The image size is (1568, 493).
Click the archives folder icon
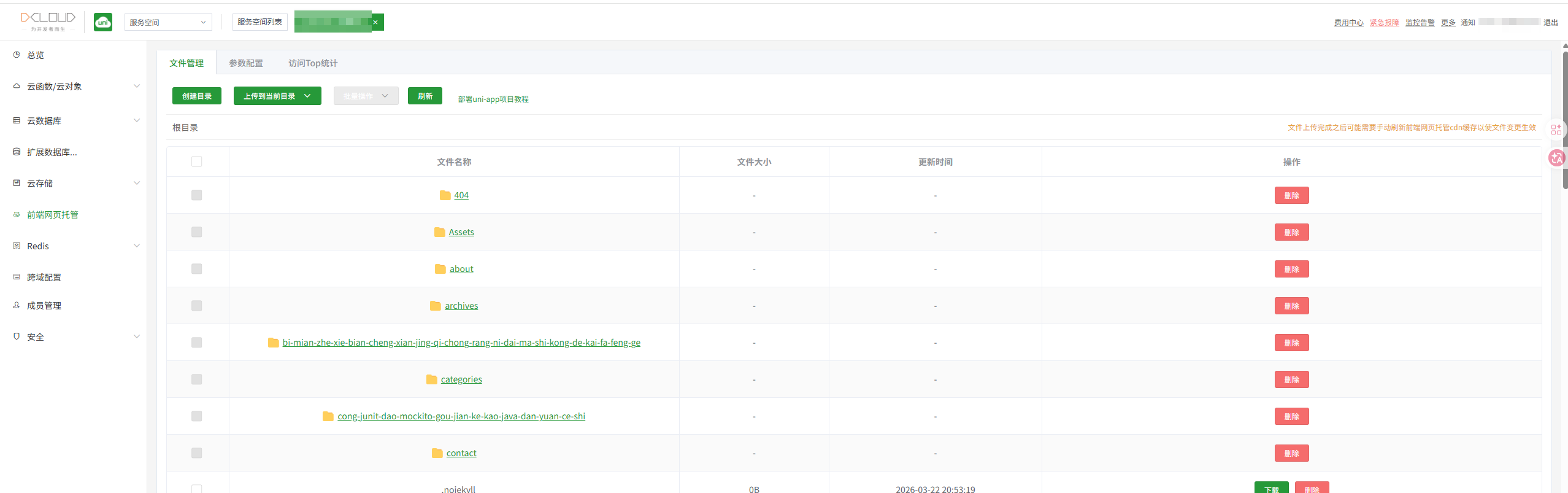pyautogui.click(x=436, y=306)
